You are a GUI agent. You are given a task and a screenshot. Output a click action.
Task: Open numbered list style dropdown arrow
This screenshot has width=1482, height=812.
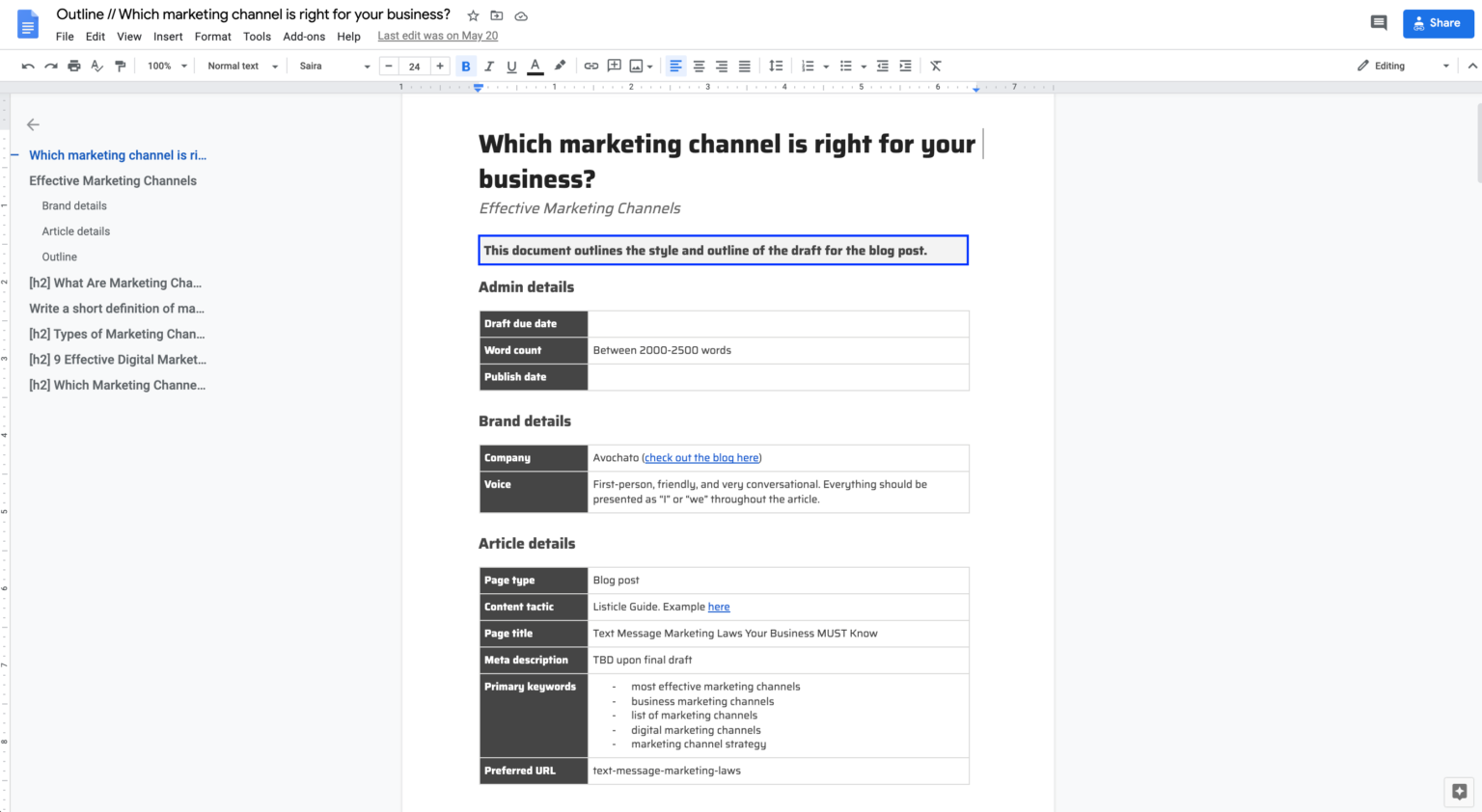pyautogui.click(x=826, y=67)
